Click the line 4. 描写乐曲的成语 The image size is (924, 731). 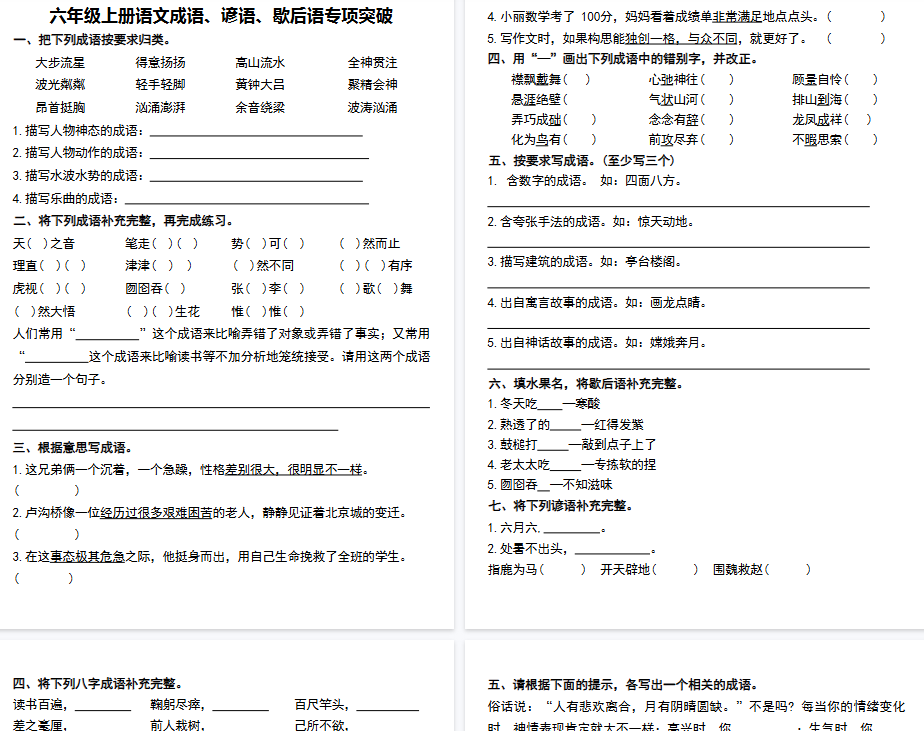[191, 199]
